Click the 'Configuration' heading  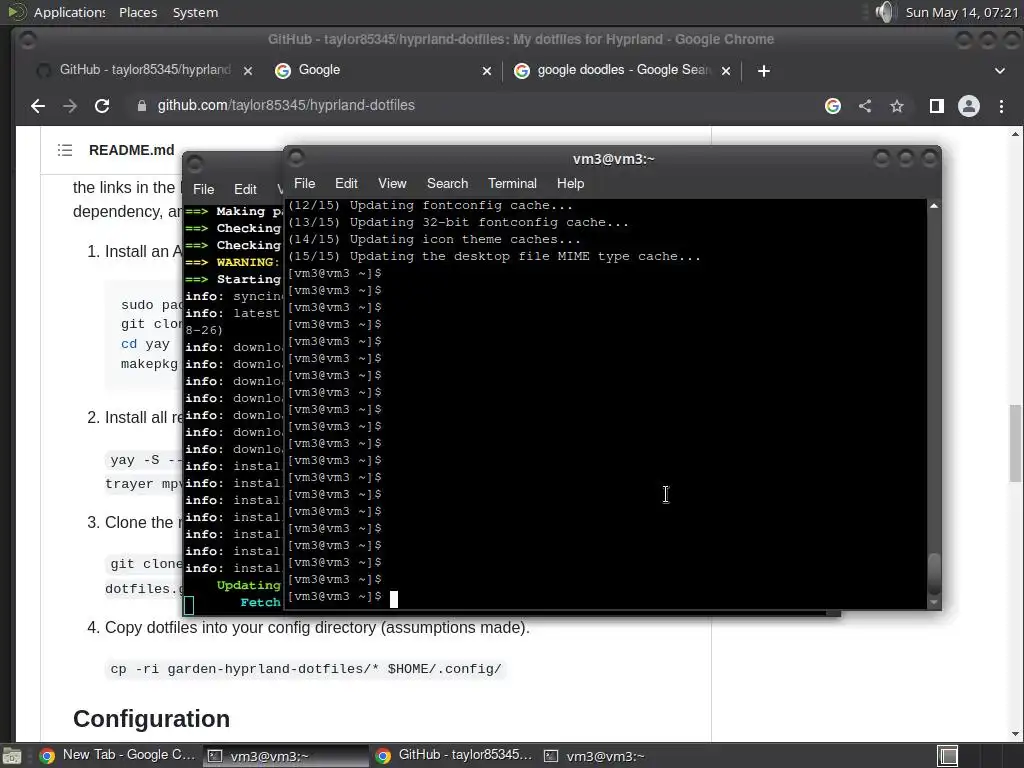point(152,718)
